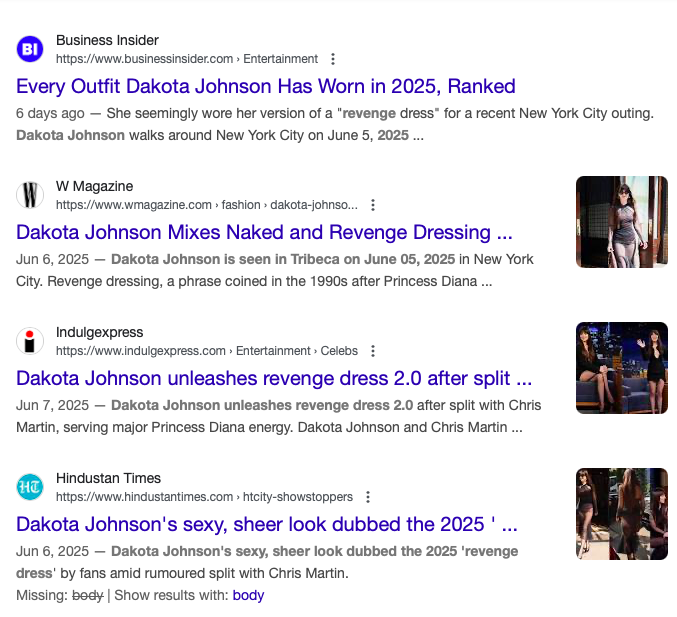Click the '6 days ago' date text

[x=50, y=113]
